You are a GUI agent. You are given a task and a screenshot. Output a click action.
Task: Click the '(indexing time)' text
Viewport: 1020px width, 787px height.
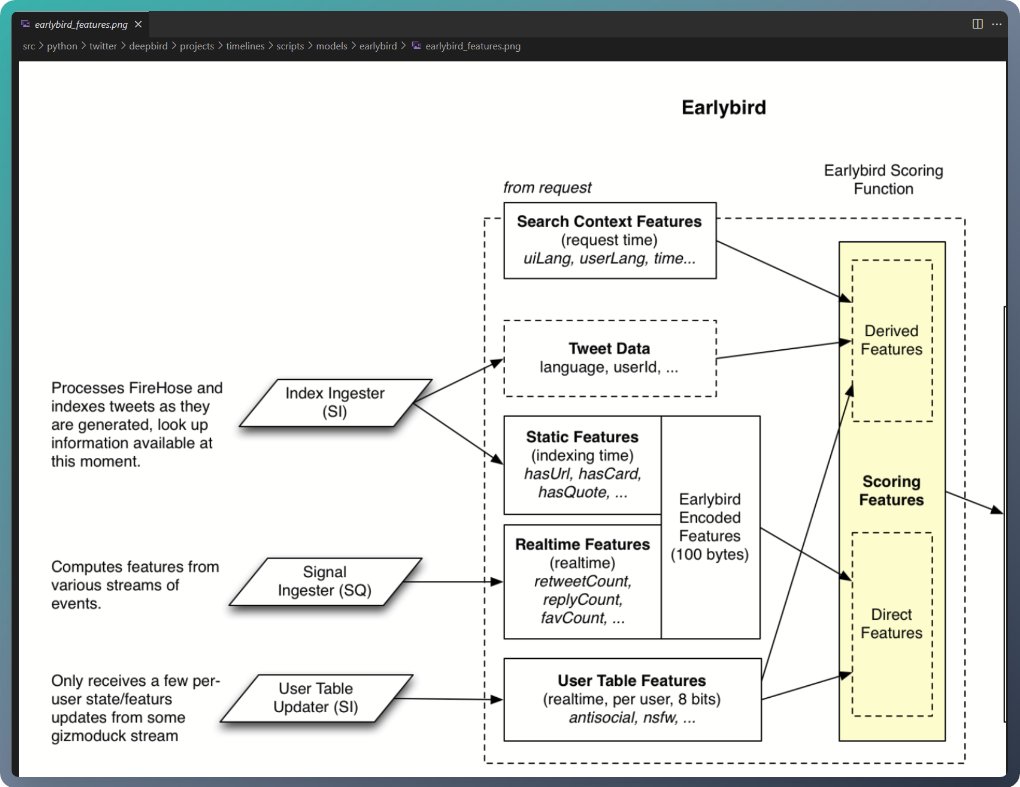(582, 455)
